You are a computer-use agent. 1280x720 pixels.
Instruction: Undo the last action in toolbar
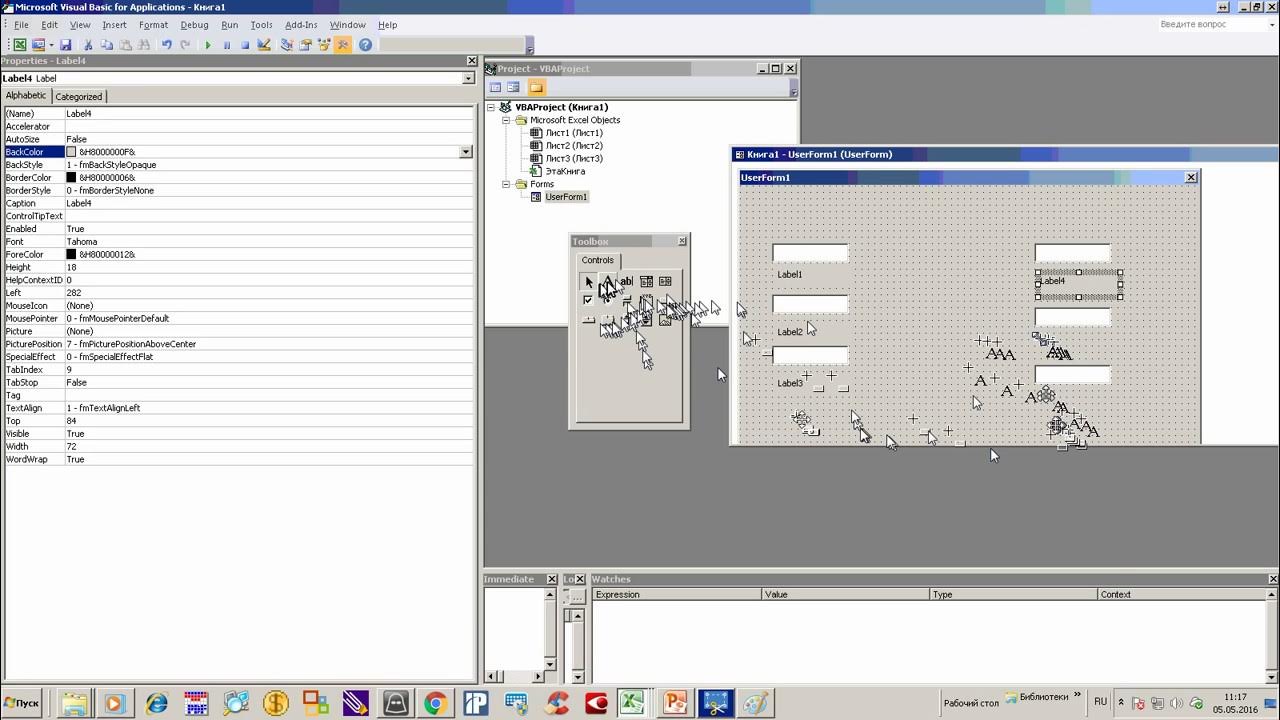point(167,45)
